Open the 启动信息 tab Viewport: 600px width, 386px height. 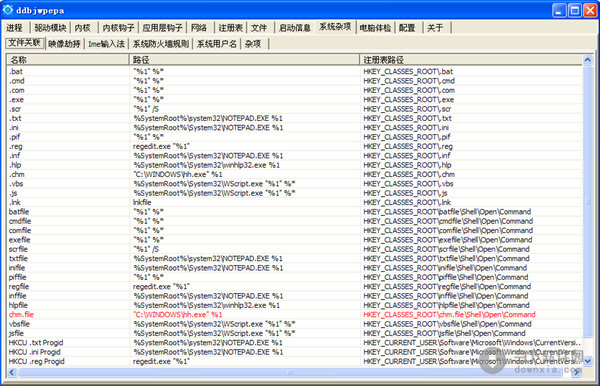[295, 28]
